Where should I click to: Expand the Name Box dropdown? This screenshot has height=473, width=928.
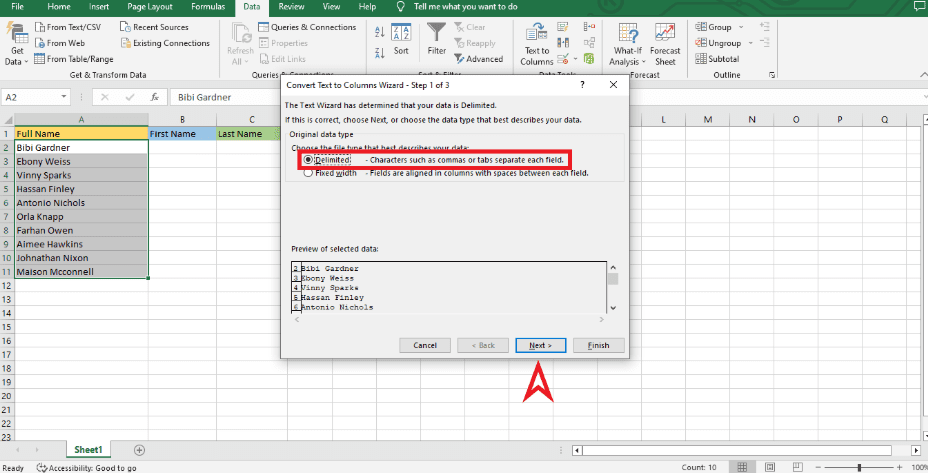tap(63, 97)
